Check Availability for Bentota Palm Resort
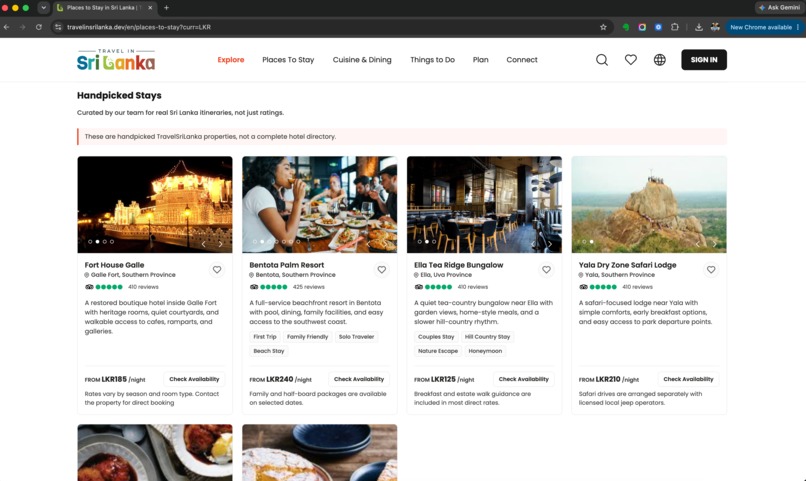806x481 pixels. (359, 379)
